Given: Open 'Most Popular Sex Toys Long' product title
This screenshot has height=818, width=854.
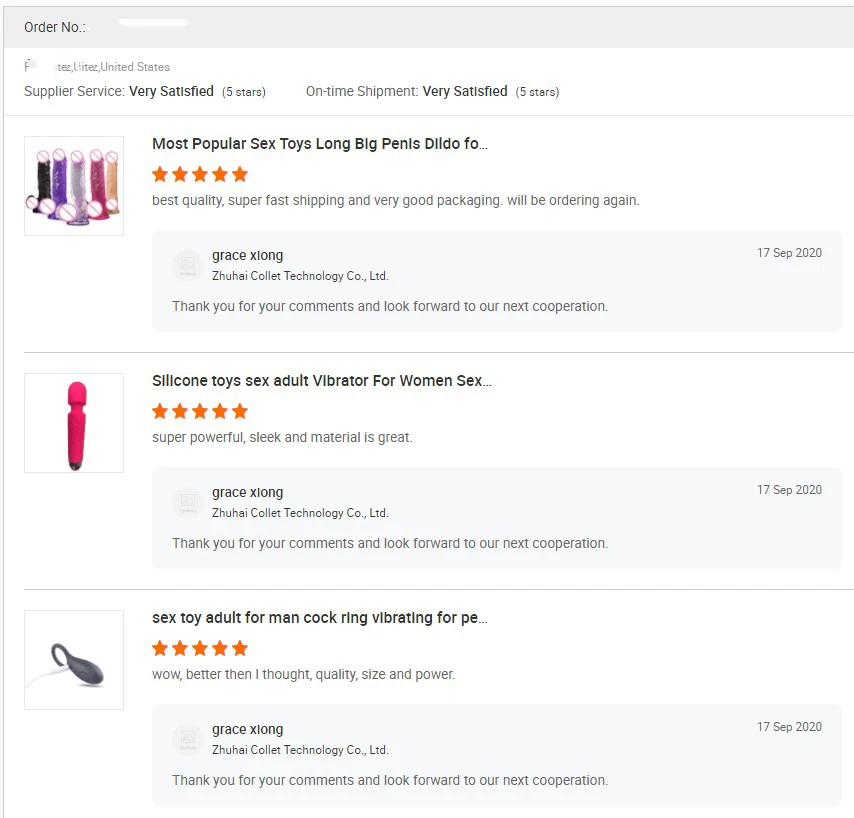Looking at the screenshot, I should coord(319,144).
